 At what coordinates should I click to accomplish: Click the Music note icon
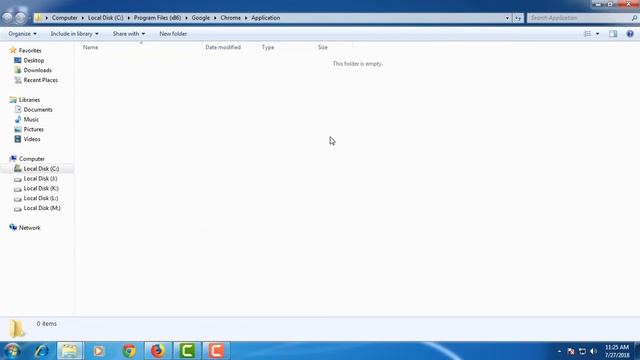[x=18, y=119]
